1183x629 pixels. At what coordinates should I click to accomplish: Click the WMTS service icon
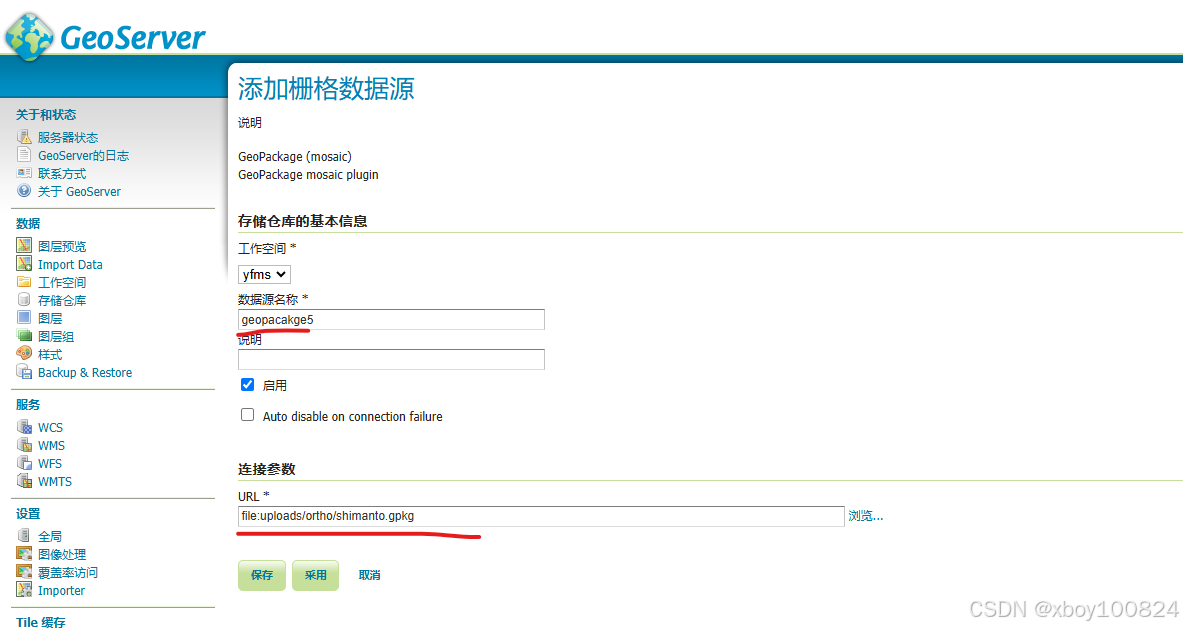24,481
